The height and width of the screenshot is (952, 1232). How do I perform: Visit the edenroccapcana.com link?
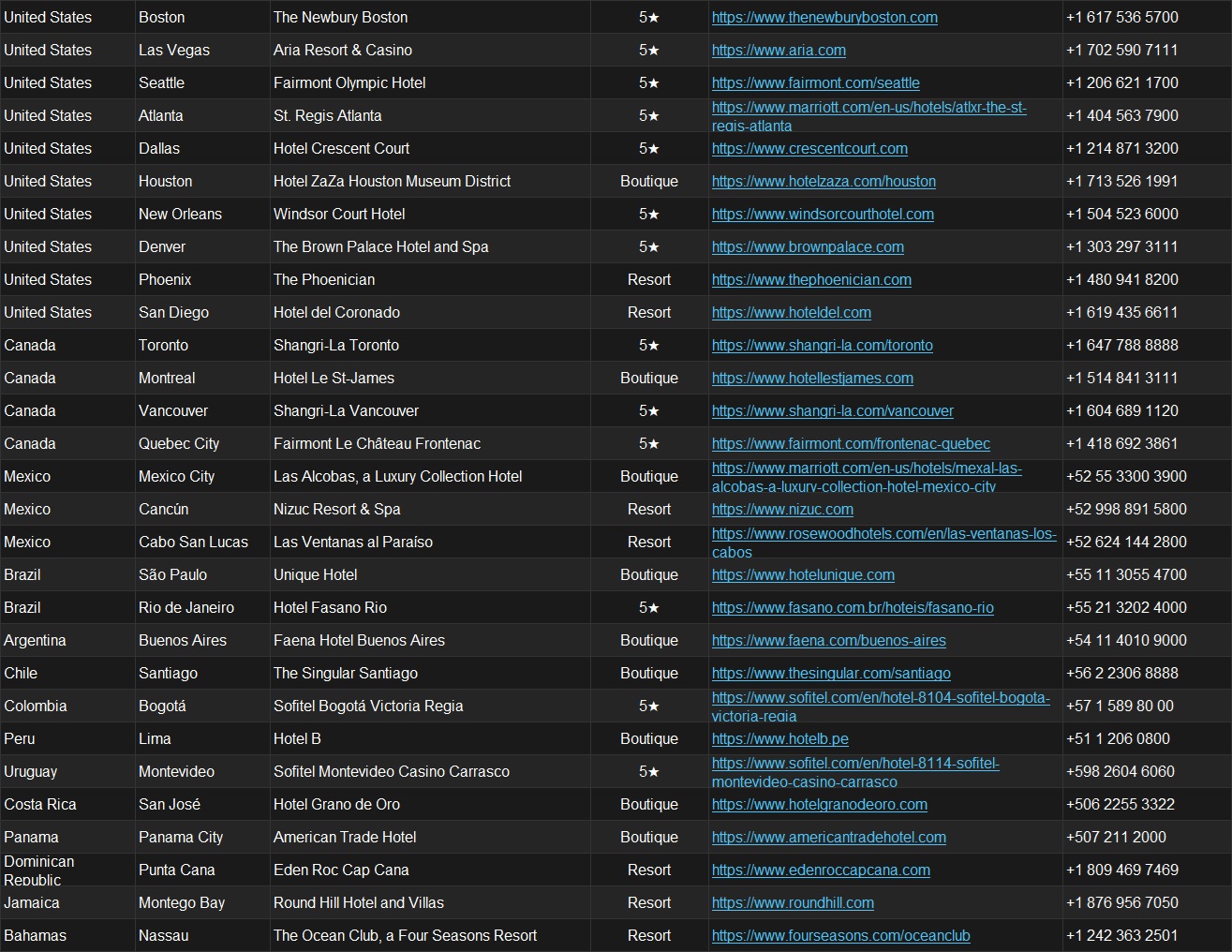[821, 870]
